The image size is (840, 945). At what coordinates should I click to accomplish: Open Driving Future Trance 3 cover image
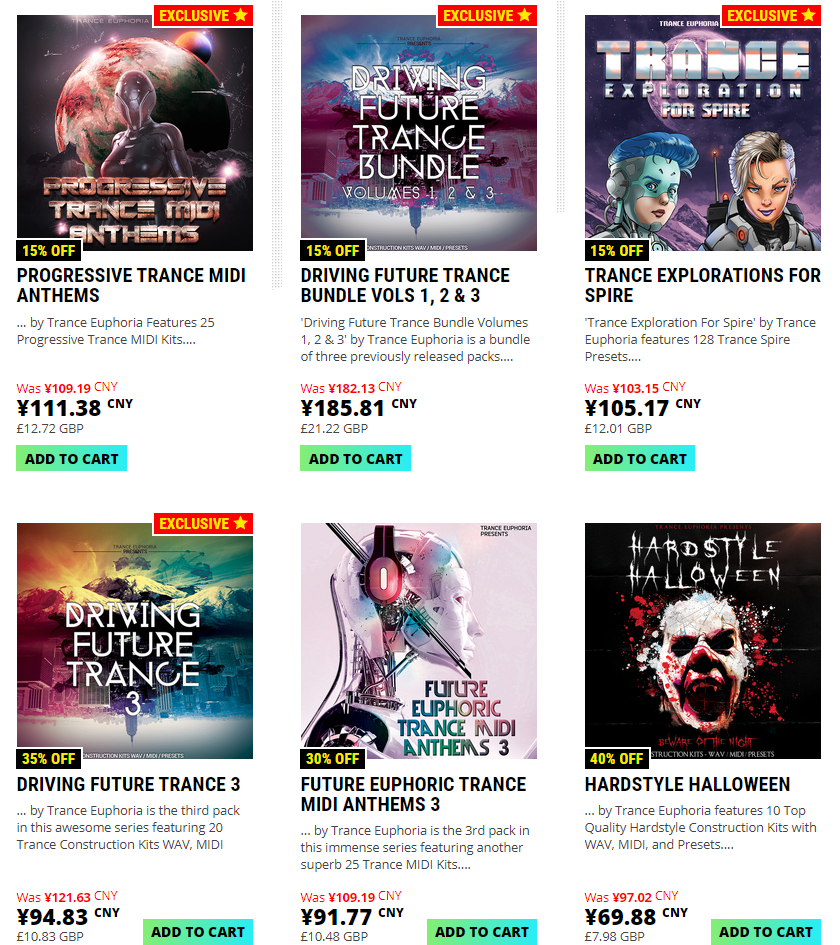point(135,641)
